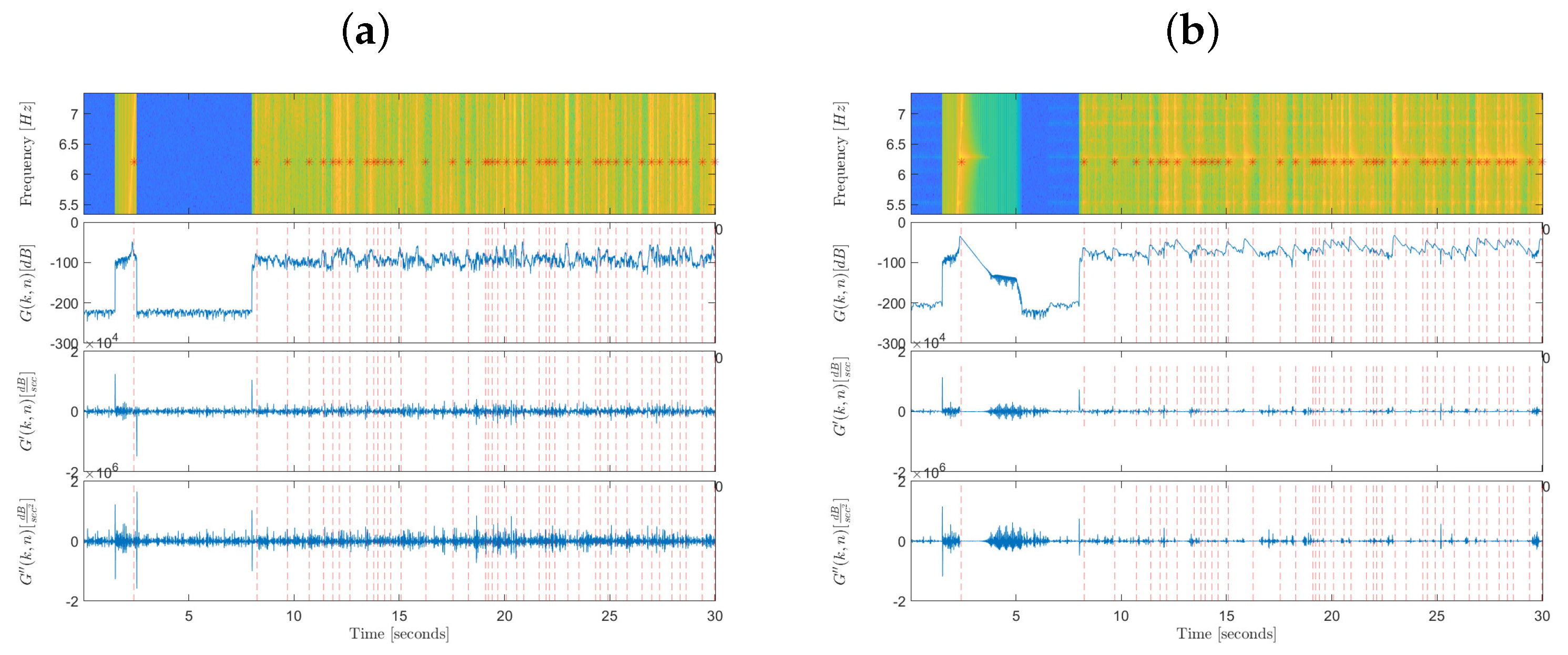Click first red asterisk marker in spectrogram (b)

961,162
